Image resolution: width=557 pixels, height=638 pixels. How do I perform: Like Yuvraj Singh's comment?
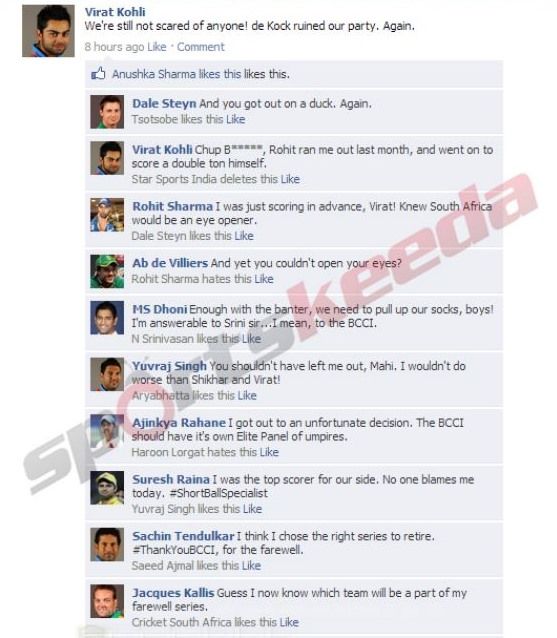(247, 395)
